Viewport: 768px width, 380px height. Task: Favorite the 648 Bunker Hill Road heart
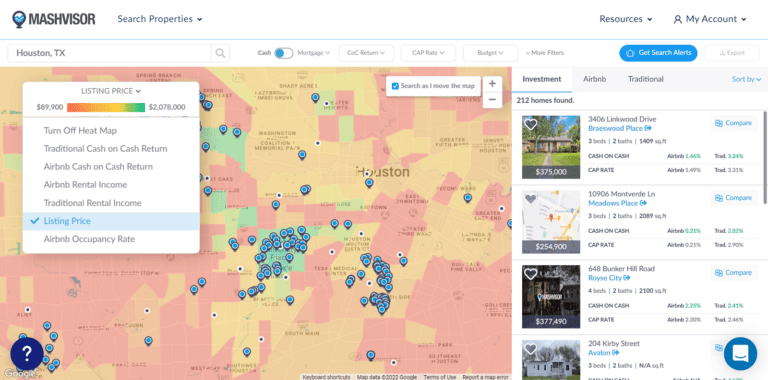tap(530, 274)
